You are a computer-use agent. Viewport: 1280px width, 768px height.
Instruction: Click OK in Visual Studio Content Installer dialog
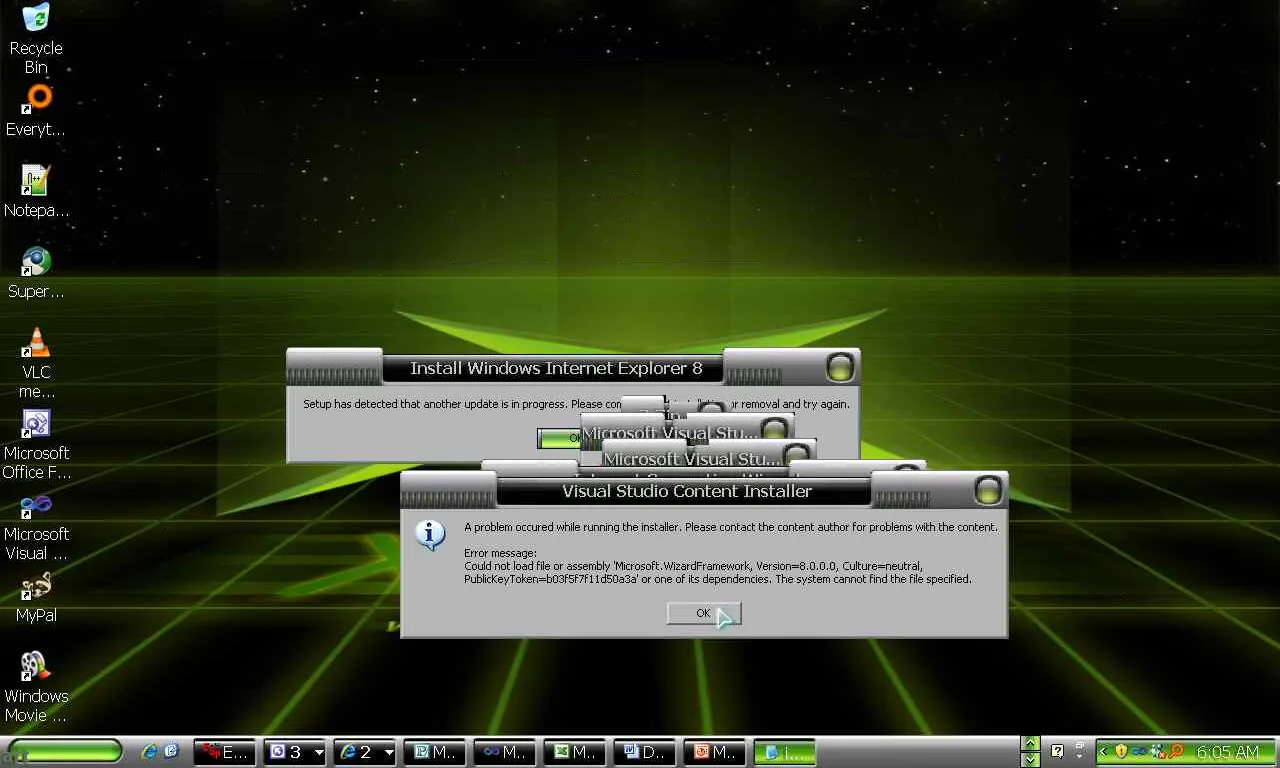pos(704,614)
